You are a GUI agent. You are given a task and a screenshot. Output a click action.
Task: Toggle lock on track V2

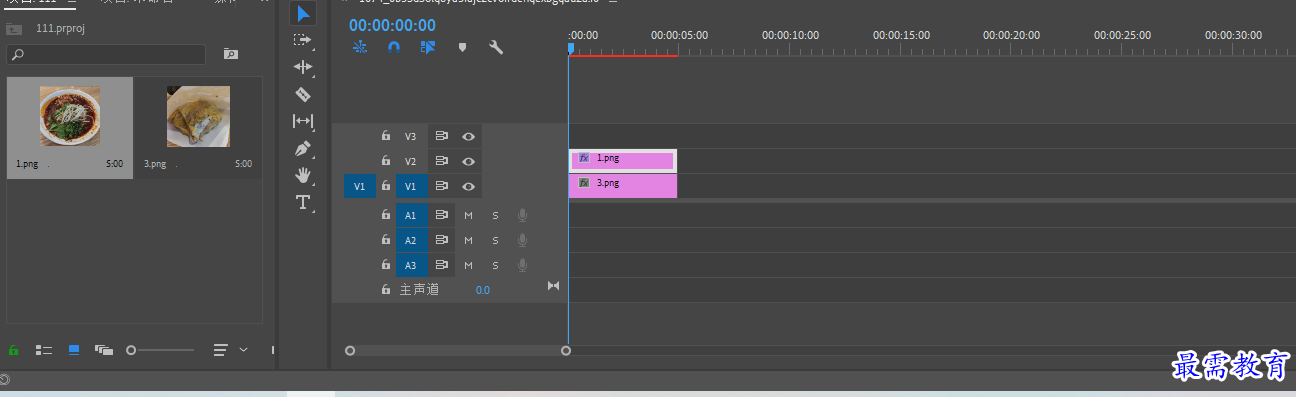click(386, 161)
